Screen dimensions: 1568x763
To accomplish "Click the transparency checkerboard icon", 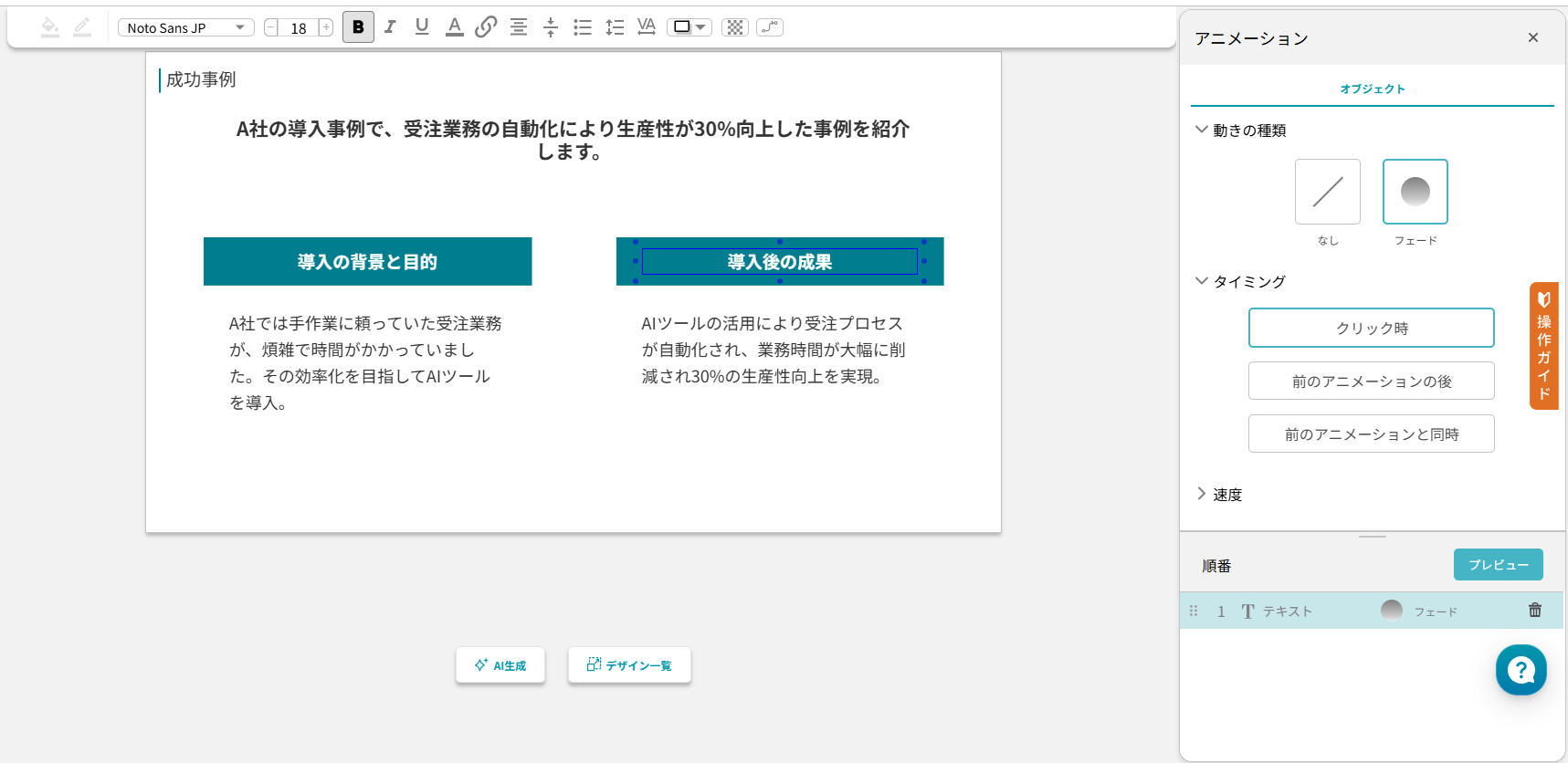I will 734,27.
